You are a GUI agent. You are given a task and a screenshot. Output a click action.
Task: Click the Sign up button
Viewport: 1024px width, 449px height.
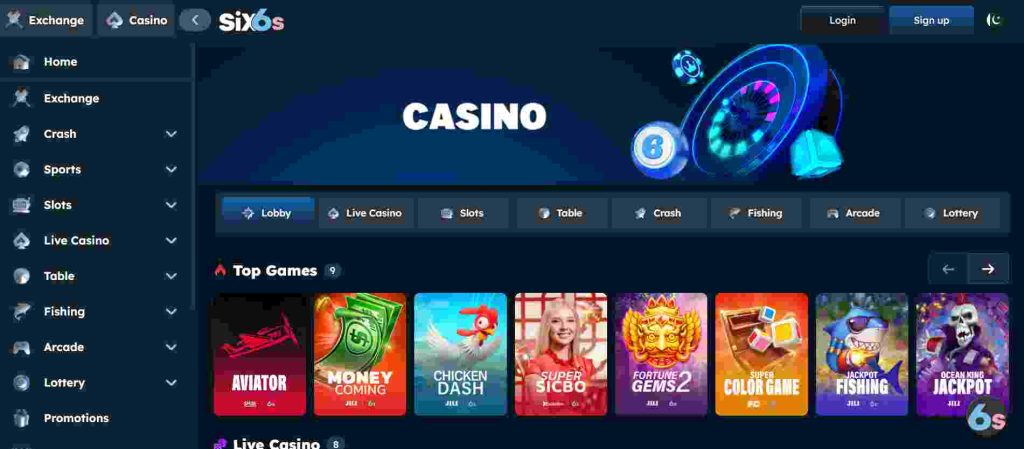(931, 20)
